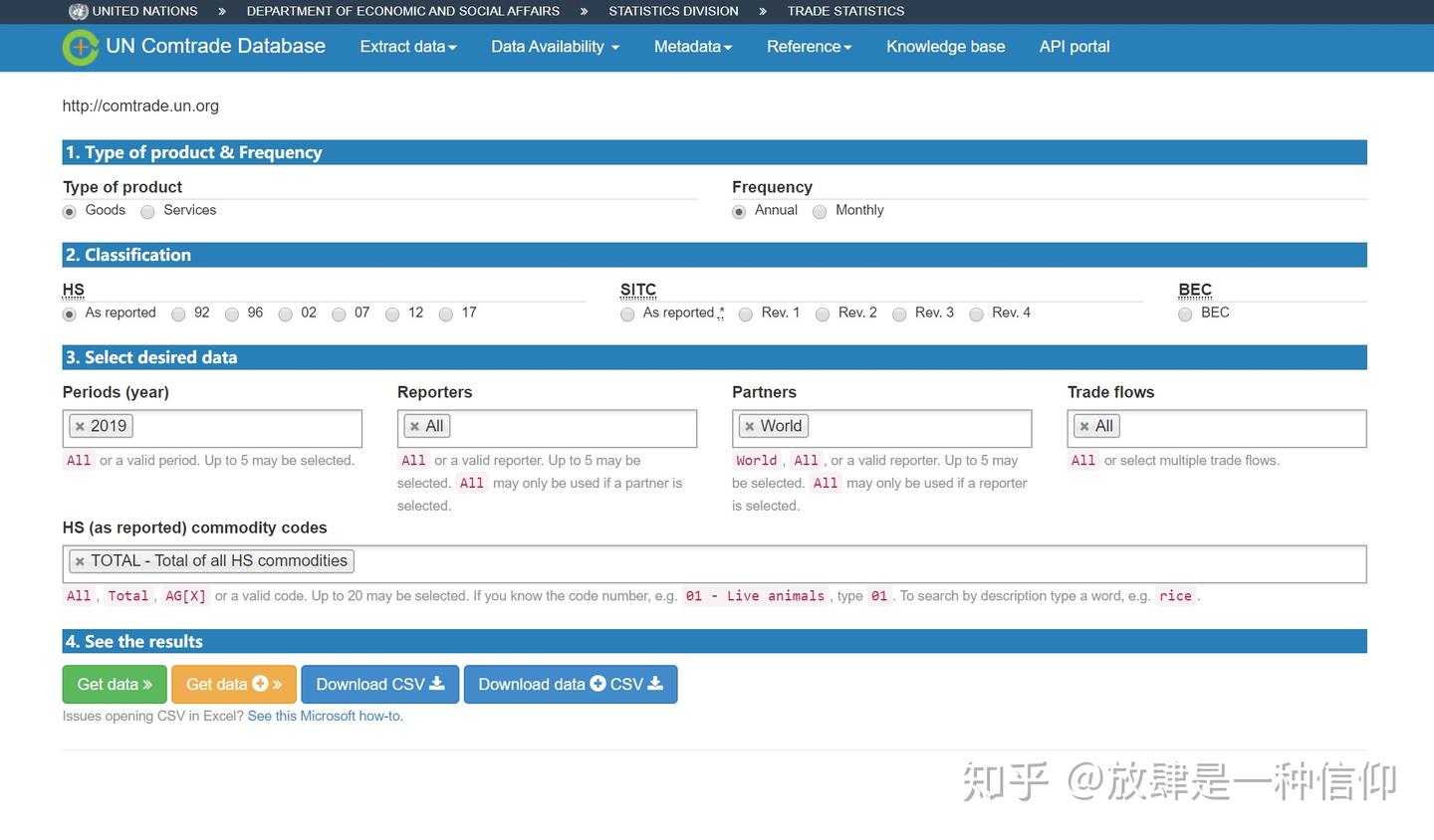This screenshot has height=840, width=1434.
Task: Click the '01 - Live animals' example code
Action: click(756, 596)
